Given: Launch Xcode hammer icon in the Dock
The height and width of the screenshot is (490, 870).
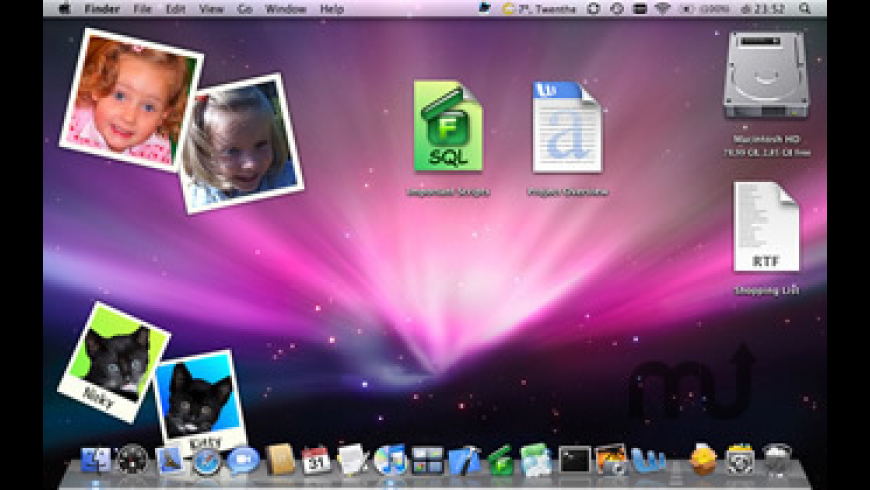Looking at the screenshot, I should [464, 460].
